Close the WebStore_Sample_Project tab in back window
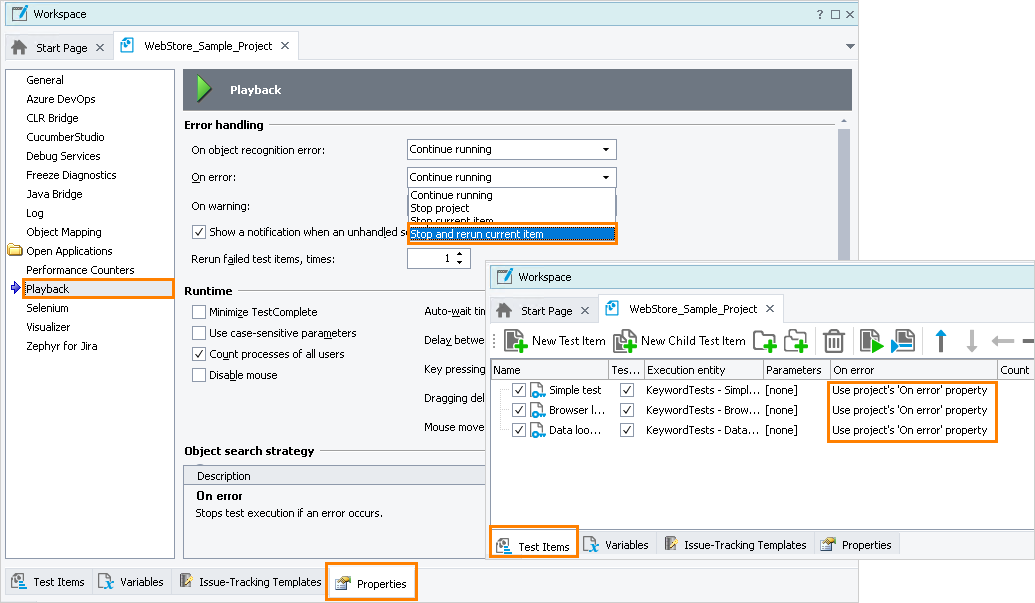Viewport: 1035px width, 603px height. [285, 46]
